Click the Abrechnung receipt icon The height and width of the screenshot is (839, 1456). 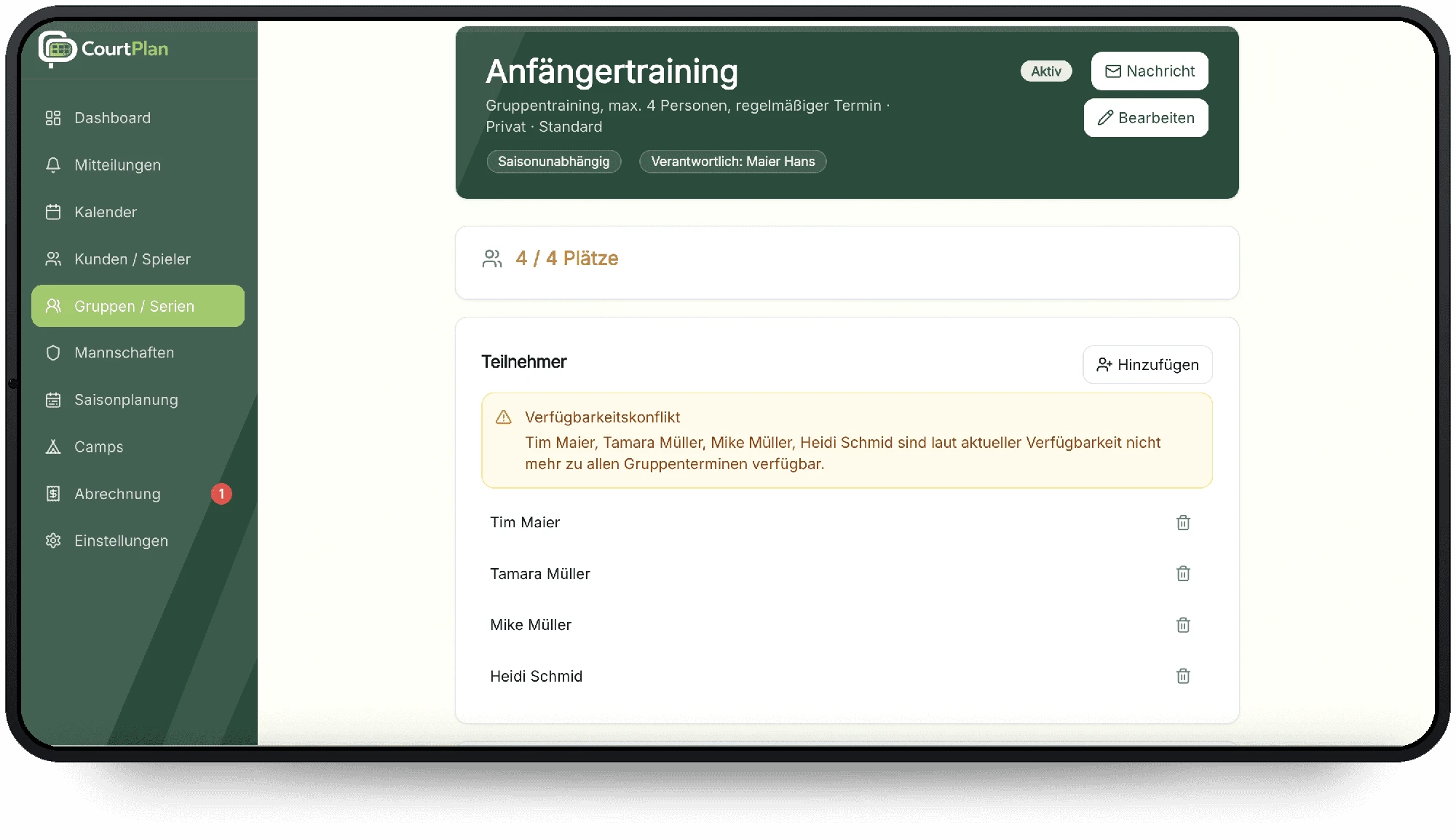53,494
